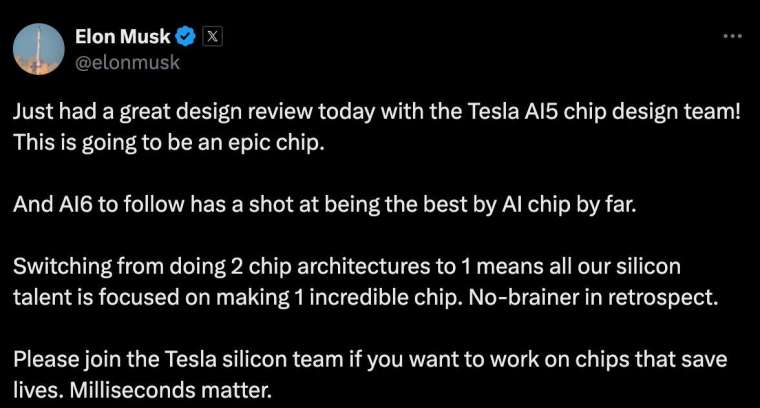Click the first paragraph about AI5 design review
760x408 pixels.
pos(377,127)
